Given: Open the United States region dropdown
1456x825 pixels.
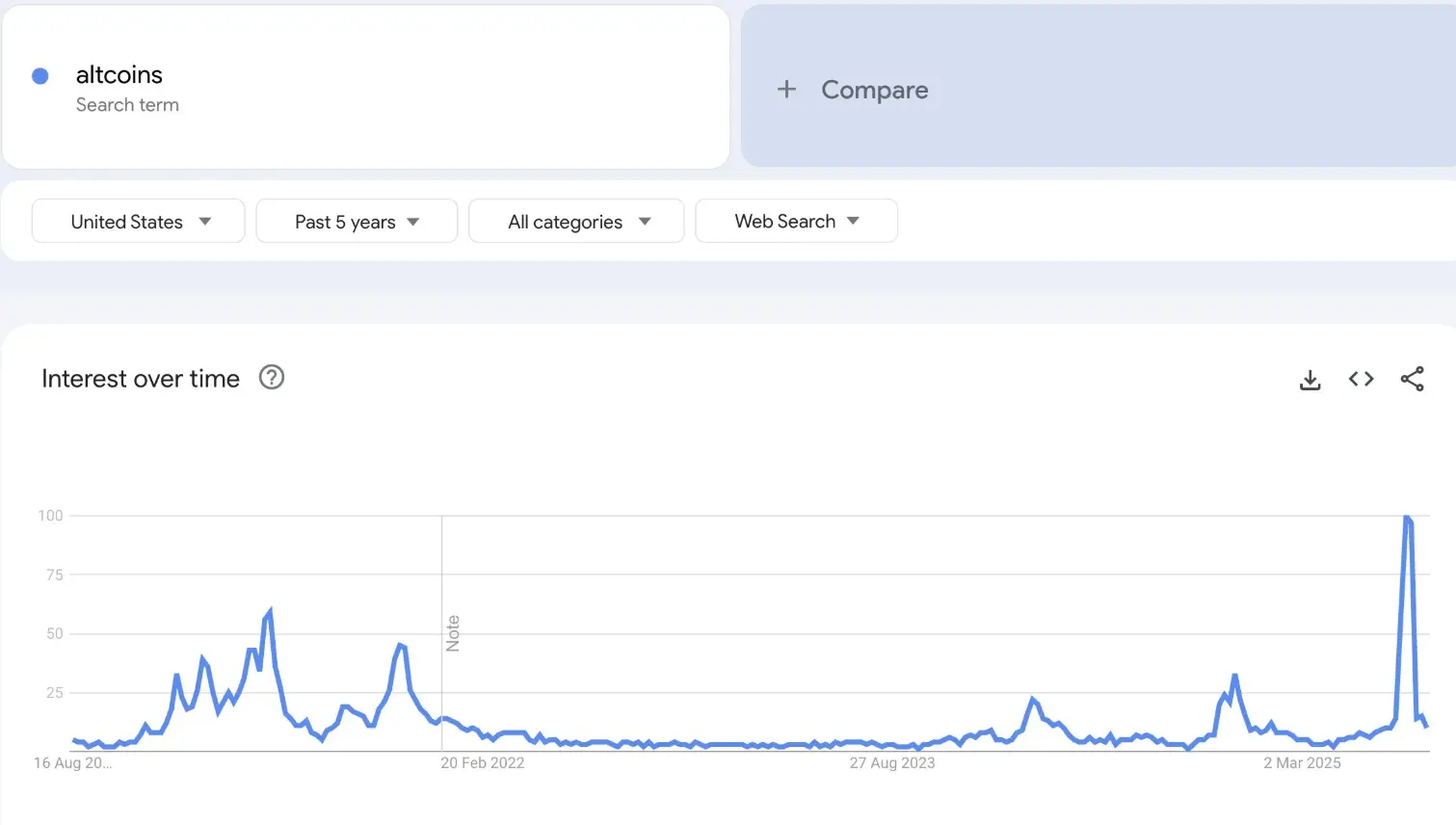Looking at the screenshot, I should point(139,222).
